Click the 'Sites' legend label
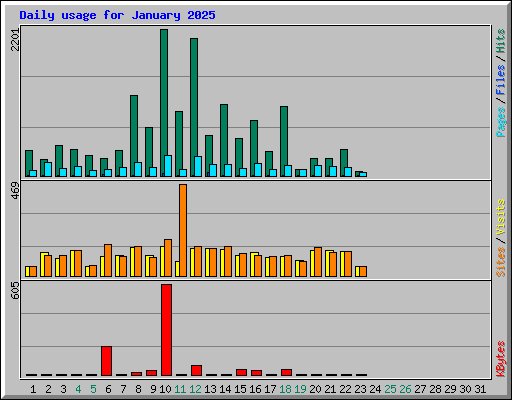 pos(500,262)
